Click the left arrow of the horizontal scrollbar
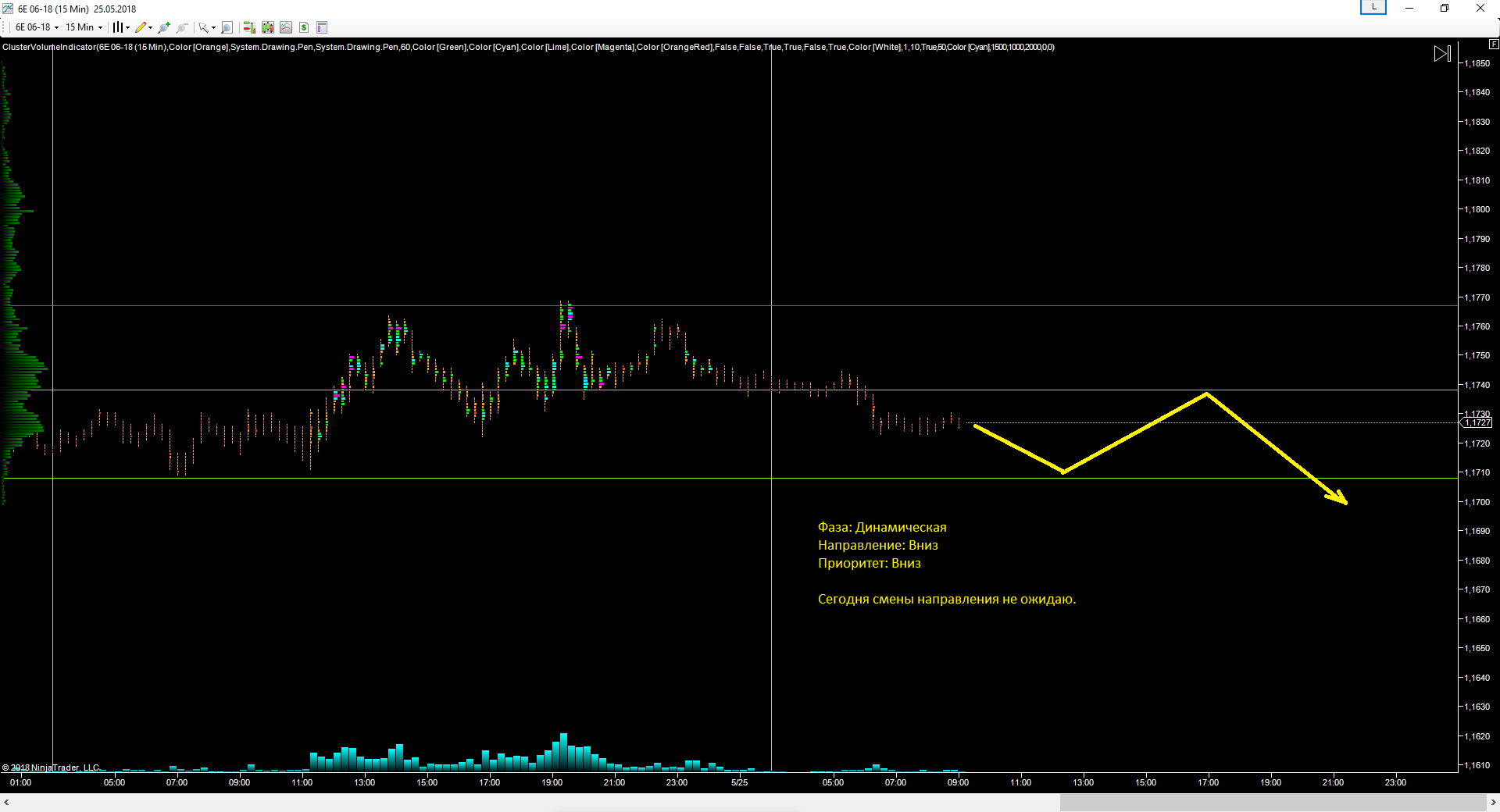This screenshot has height=812, width=1500. 6,803
